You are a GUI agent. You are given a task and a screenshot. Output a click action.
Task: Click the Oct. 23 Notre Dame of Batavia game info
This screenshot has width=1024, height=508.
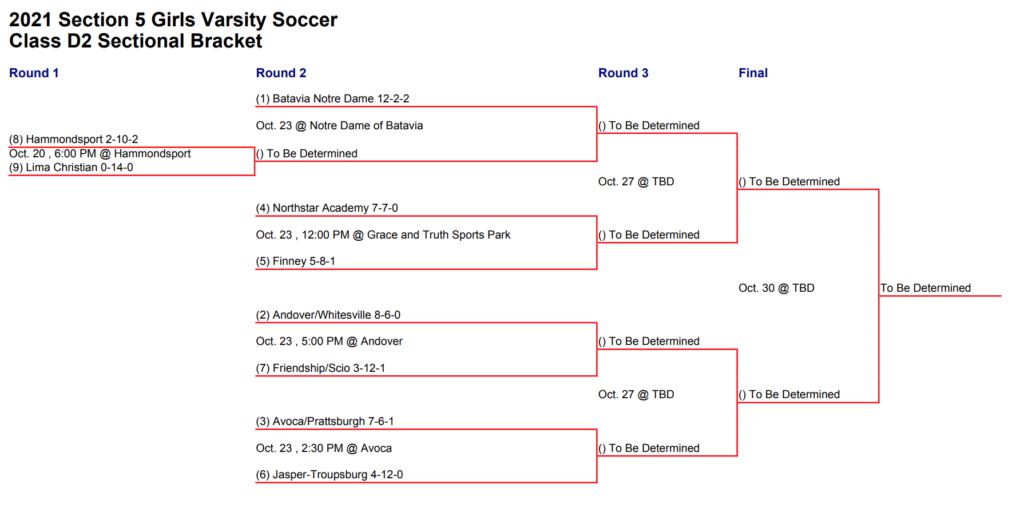tap(340, 125)
